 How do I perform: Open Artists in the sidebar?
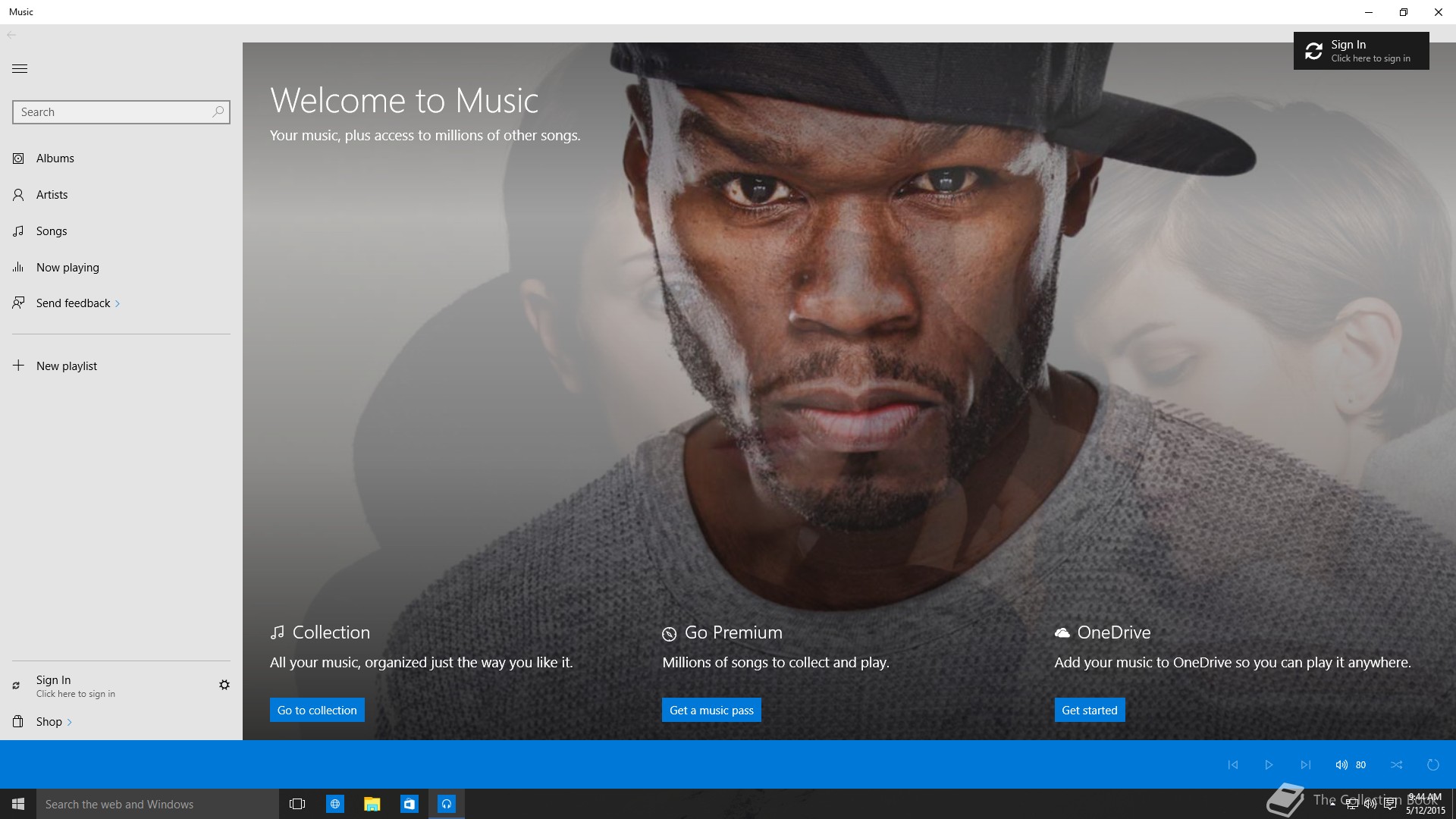[121, 195]
